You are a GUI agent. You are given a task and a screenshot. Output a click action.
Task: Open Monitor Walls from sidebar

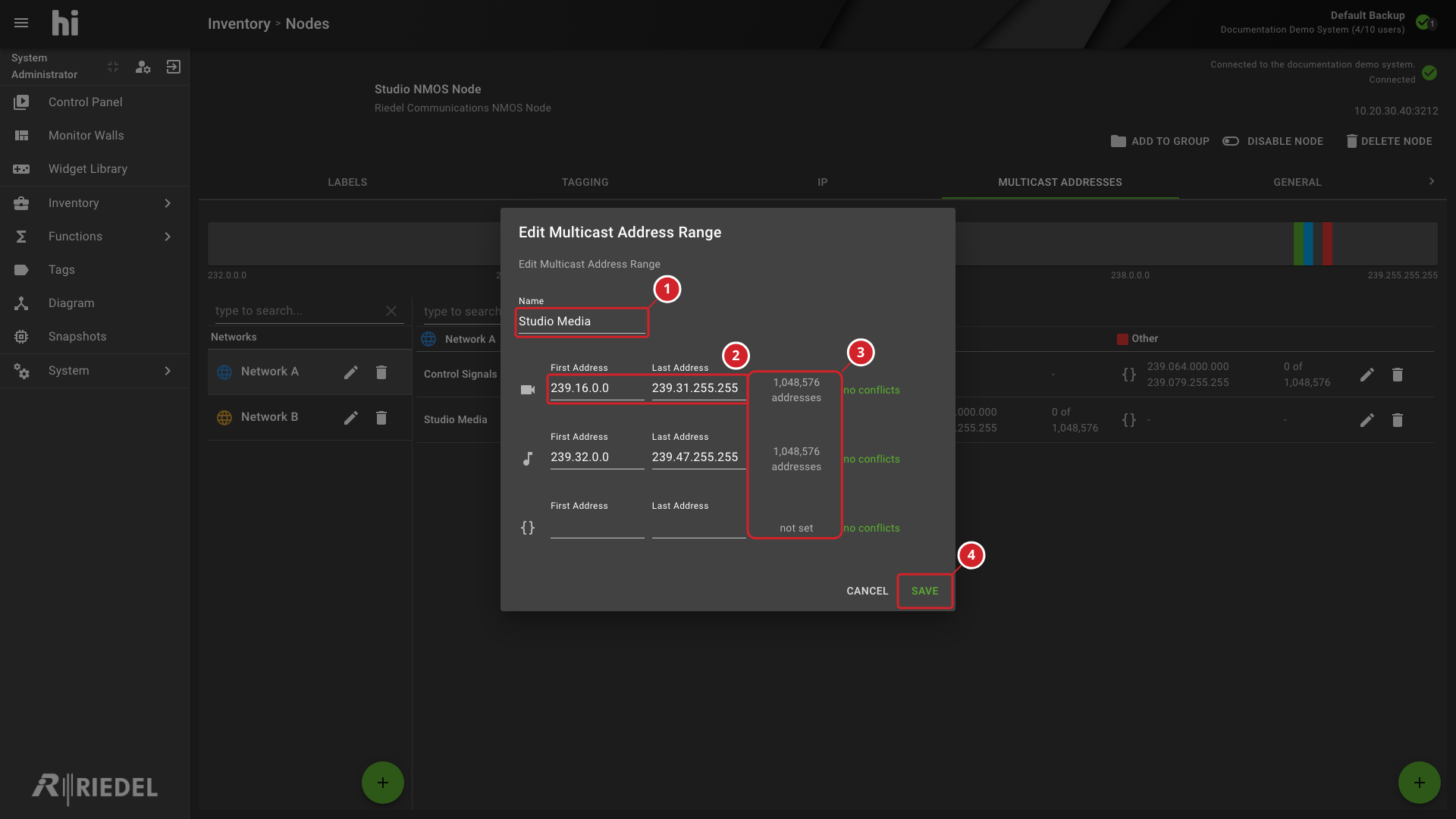tap(95, 135)
